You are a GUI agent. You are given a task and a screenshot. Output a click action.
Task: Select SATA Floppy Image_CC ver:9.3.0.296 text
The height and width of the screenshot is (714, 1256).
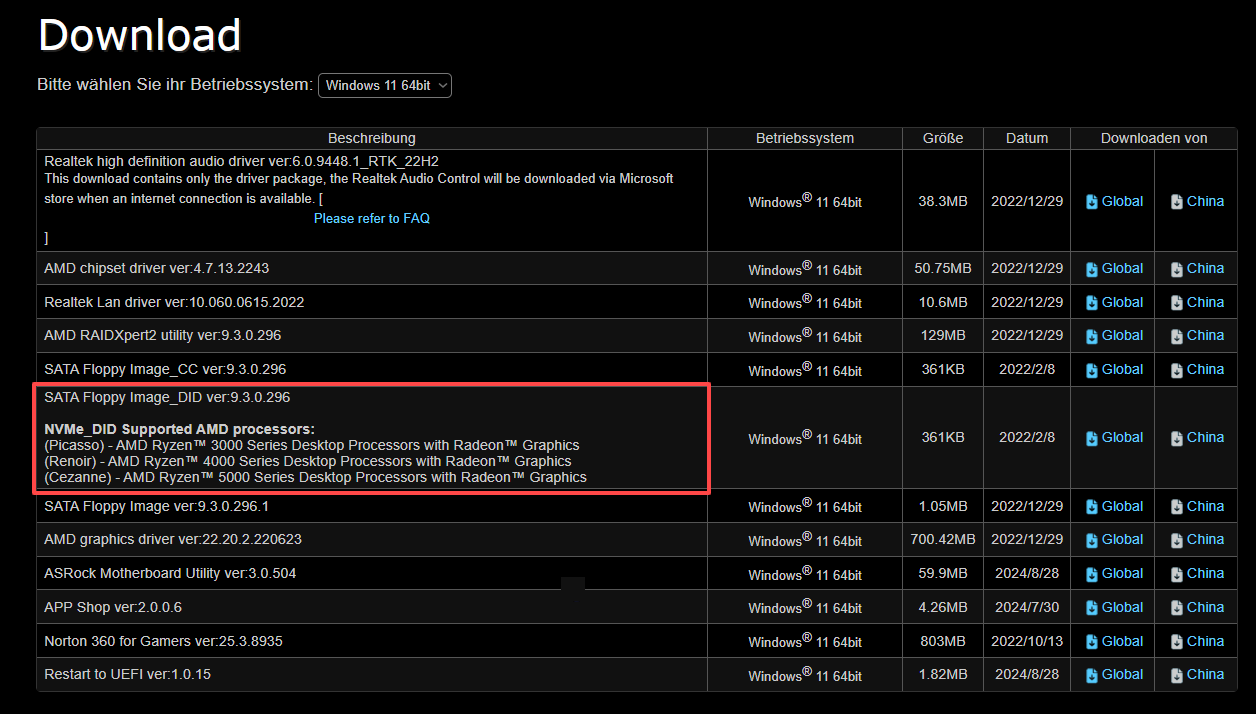[x=165, y=369]
